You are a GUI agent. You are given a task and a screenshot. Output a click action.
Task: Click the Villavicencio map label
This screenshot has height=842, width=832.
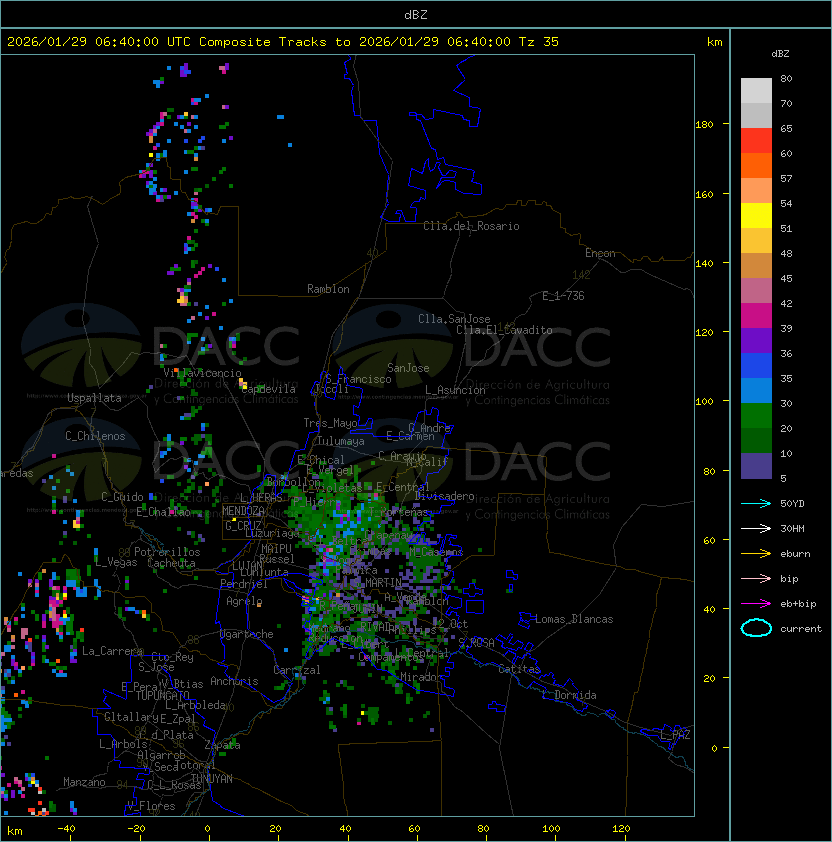pyautogui.click(x=202, y=373)
